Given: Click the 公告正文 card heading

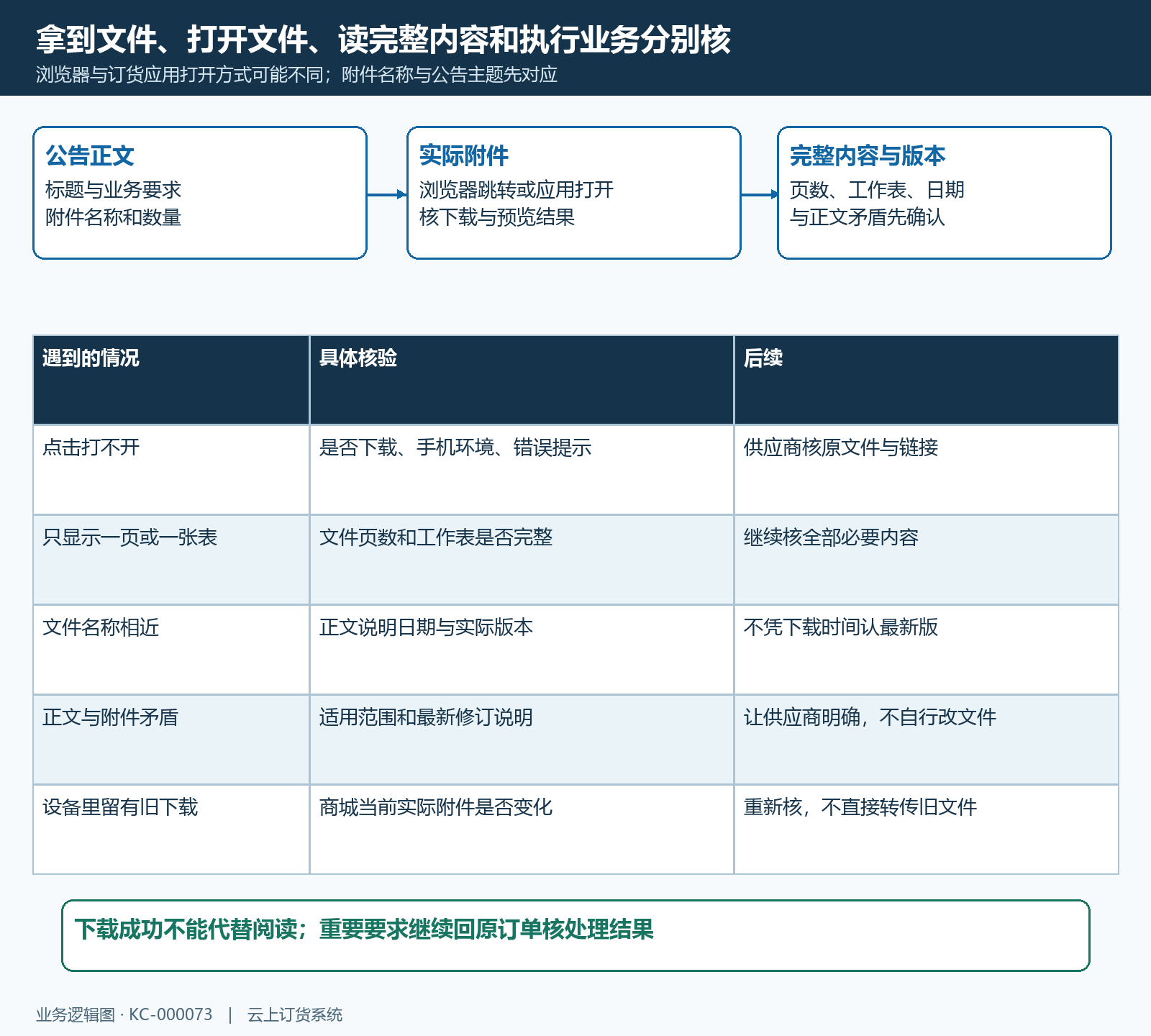Looking at the screenshot, I should click(90, 155).
